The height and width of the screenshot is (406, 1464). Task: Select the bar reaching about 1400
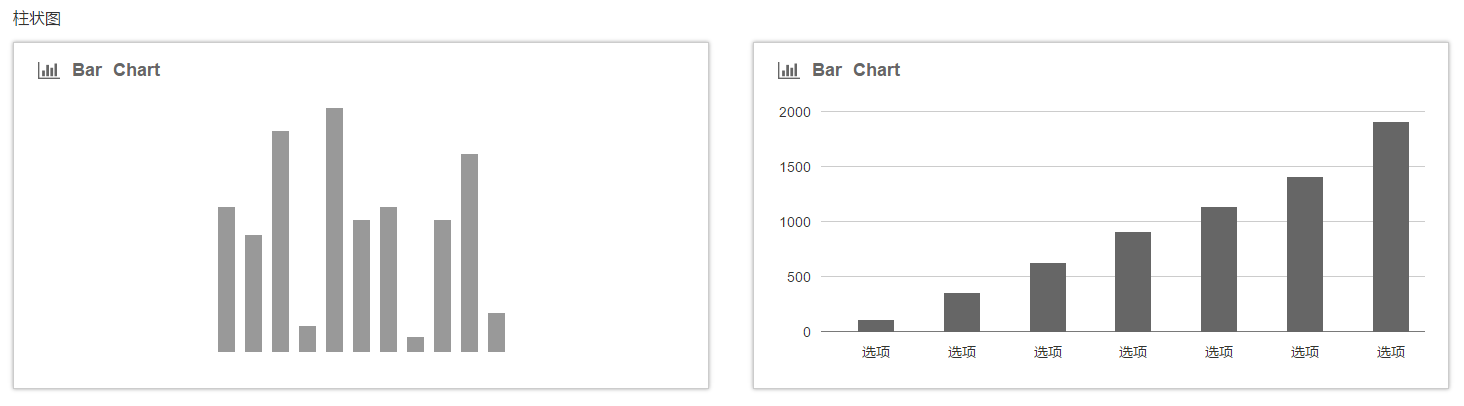pos(1305,254)
